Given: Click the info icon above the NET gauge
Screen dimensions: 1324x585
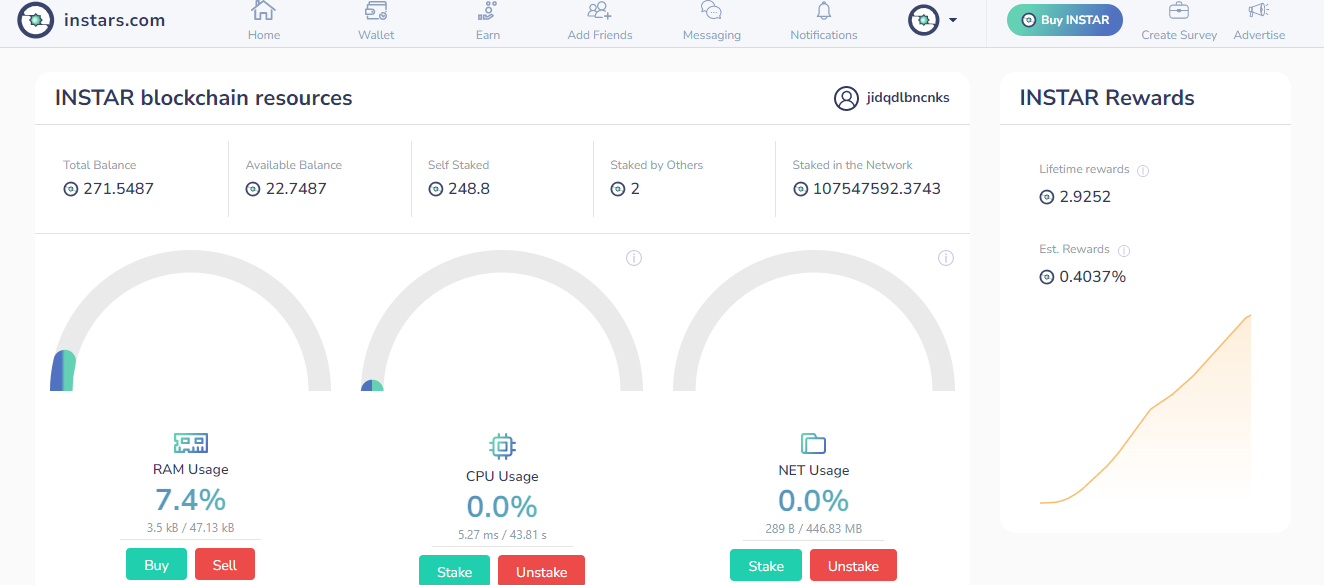Looking at the screenshot, I should click(946, 258).
